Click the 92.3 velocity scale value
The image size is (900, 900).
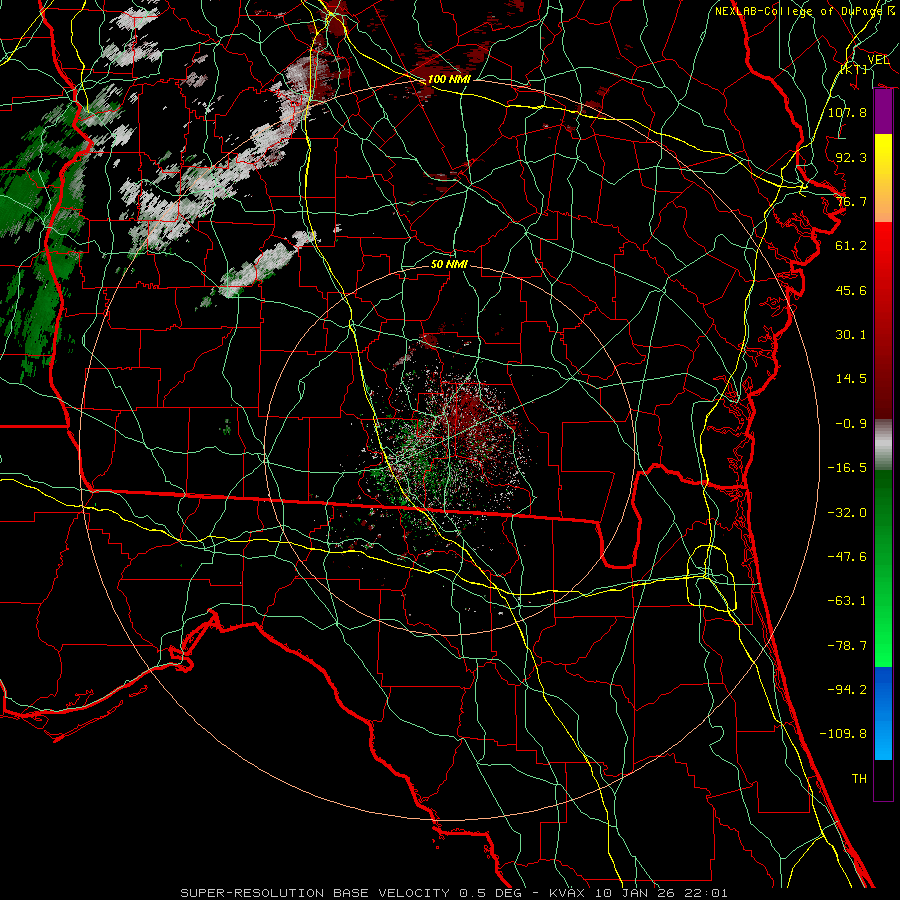click(x=851, y=157)
